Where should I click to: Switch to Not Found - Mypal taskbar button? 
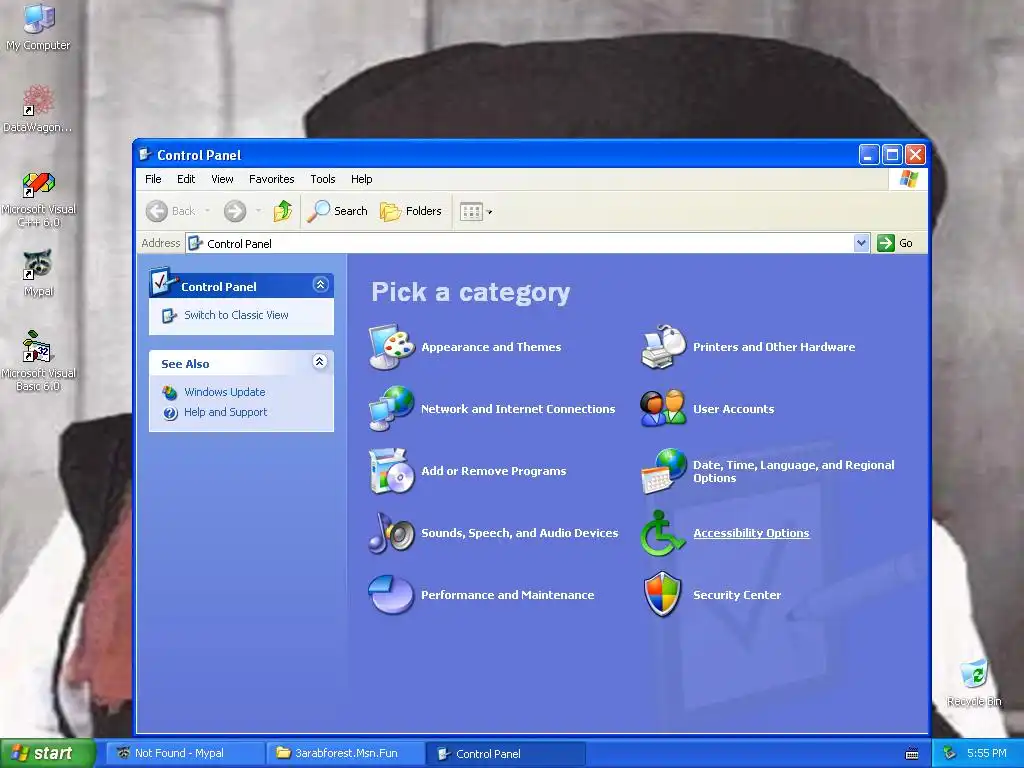[184, 753]
